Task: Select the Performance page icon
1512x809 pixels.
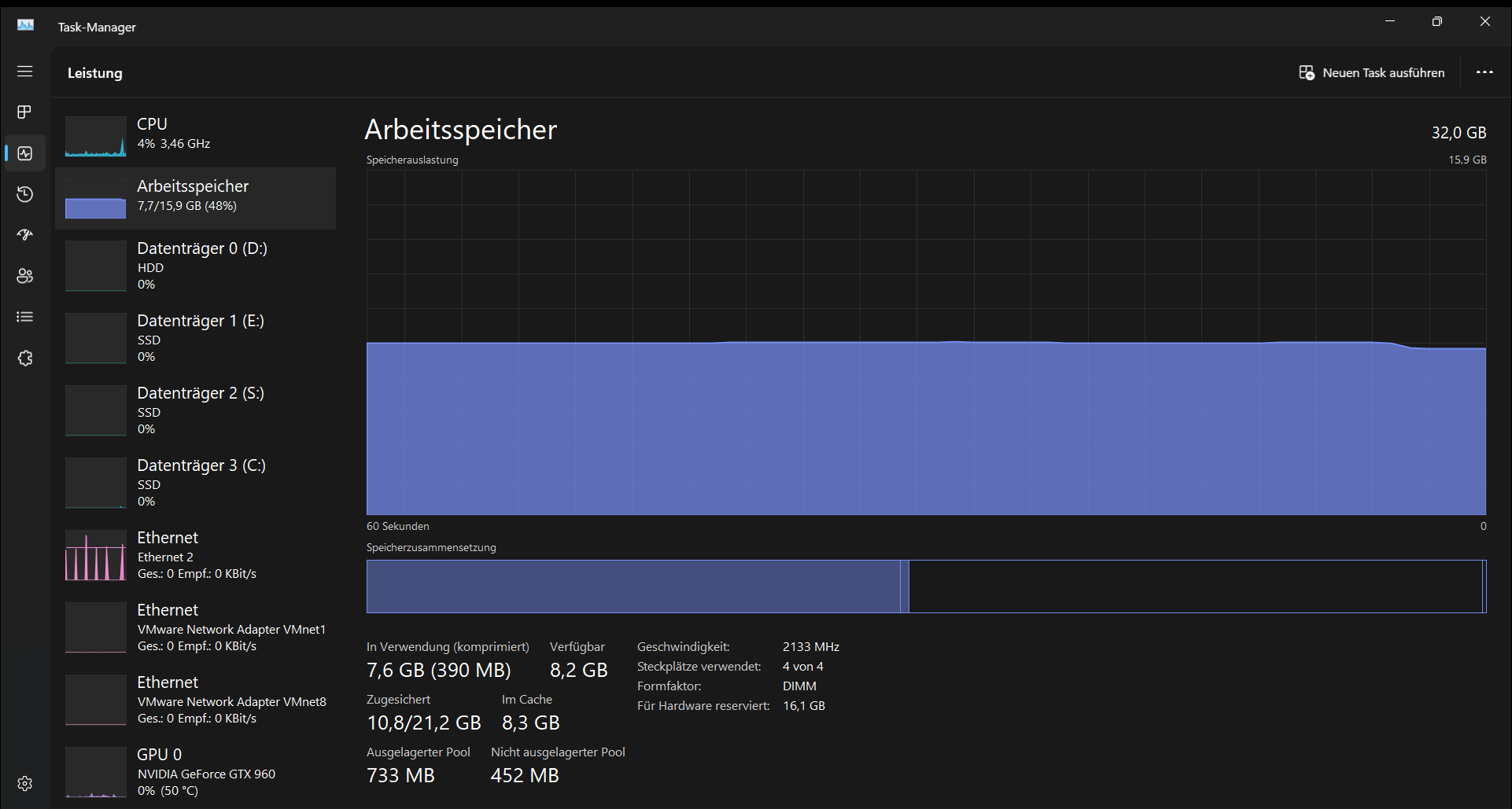Action: 25,153
